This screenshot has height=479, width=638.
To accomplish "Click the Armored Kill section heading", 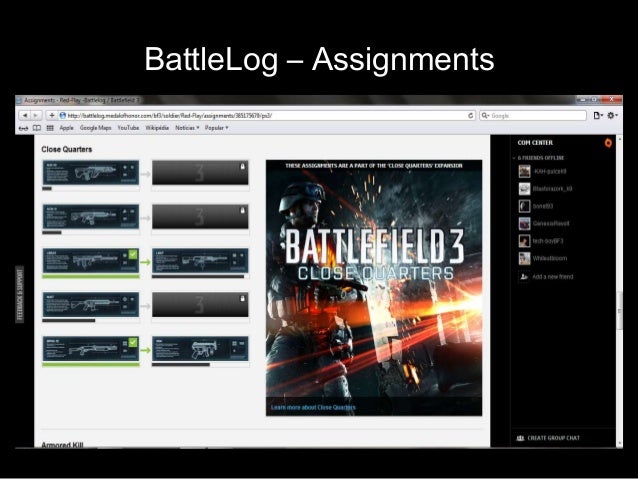I will pyautogui.click(x=62, y=445).
